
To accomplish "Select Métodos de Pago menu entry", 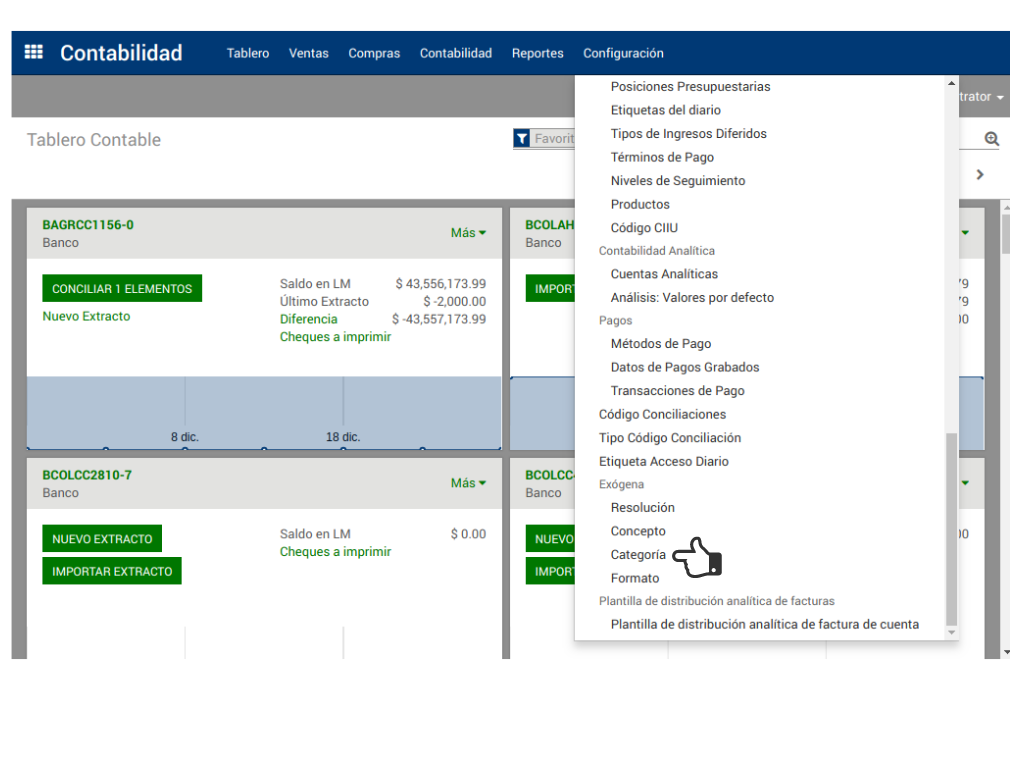I will click(x=660, y=344).
